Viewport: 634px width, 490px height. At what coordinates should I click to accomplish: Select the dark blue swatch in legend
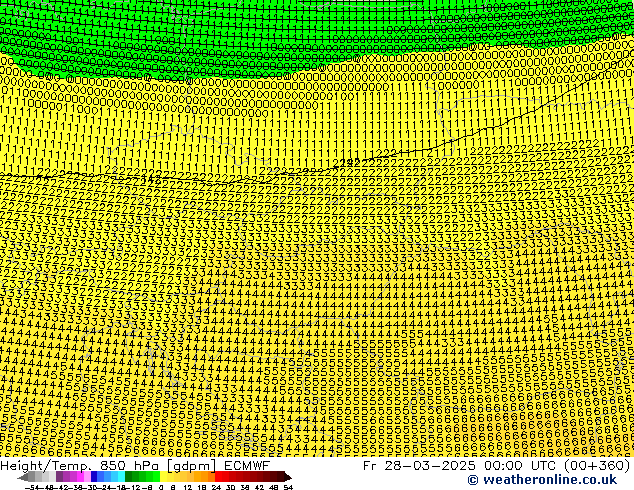(95, 477)
